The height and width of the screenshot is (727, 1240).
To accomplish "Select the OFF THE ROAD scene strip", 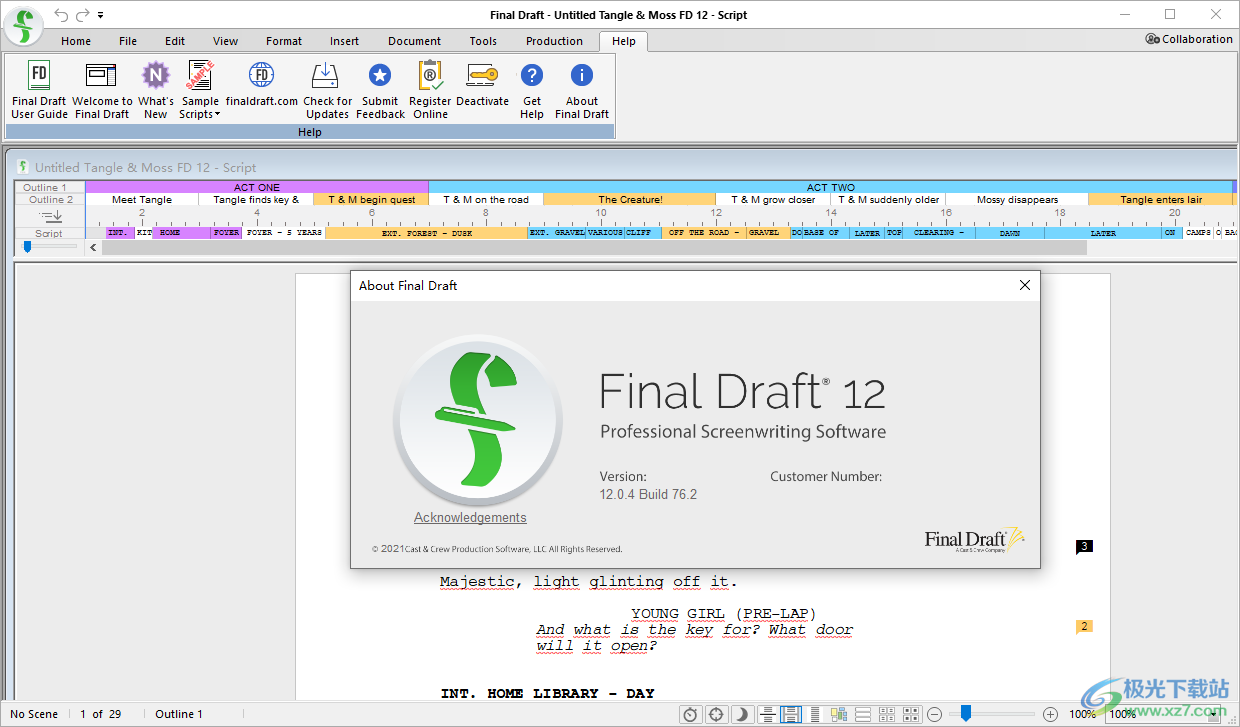I will pyautogui.click(x=704, y=233).
